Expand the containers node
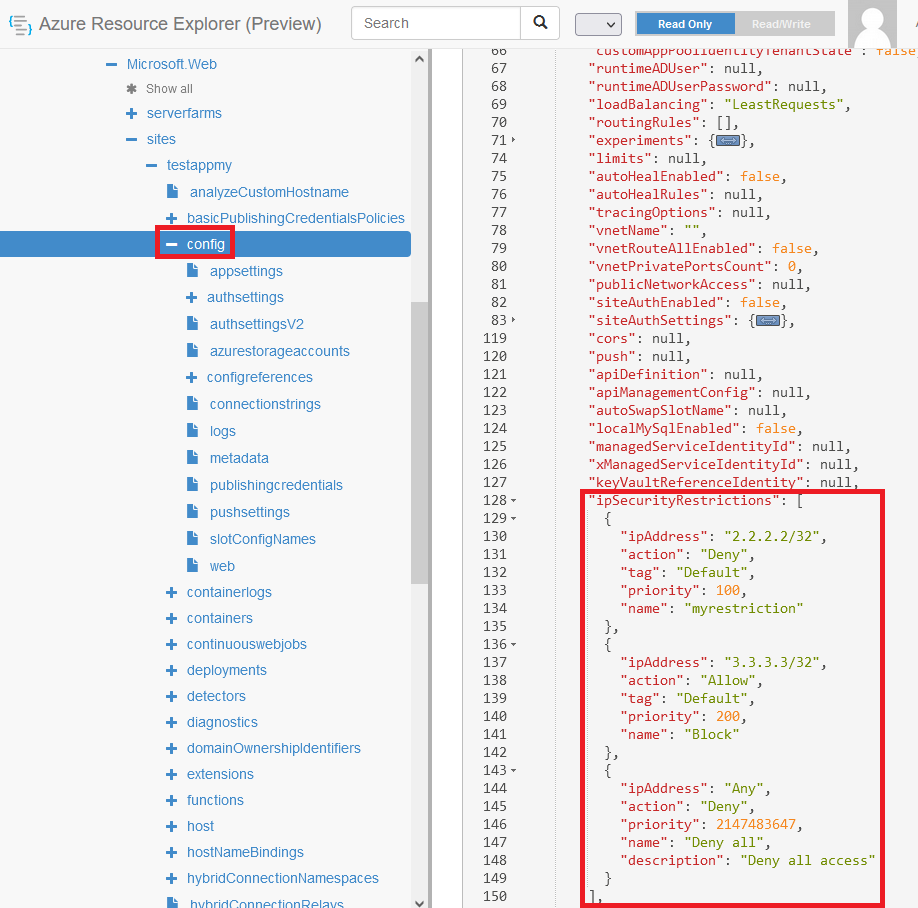918x908 pixels. click(x=172, y=618)
